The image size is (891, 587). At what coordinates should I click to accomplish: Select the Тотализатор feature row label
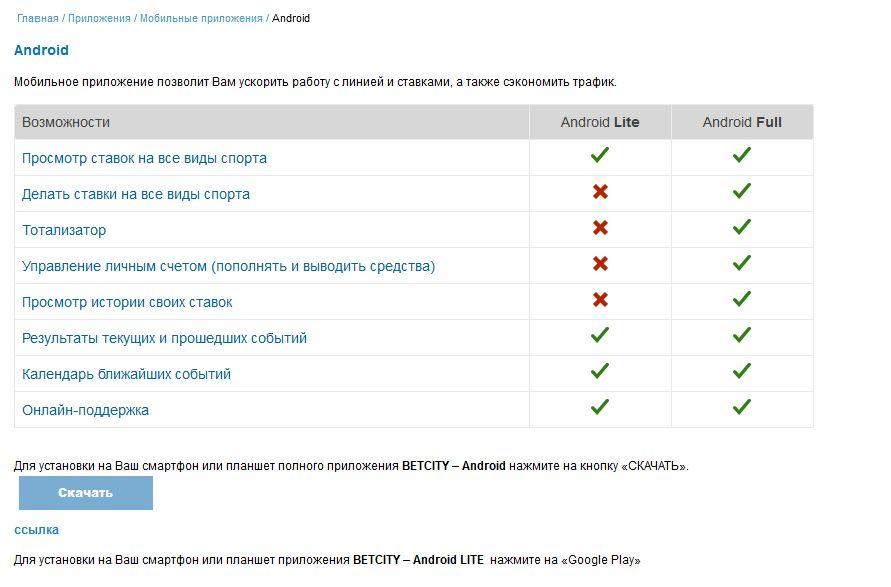tap(64, 230)
